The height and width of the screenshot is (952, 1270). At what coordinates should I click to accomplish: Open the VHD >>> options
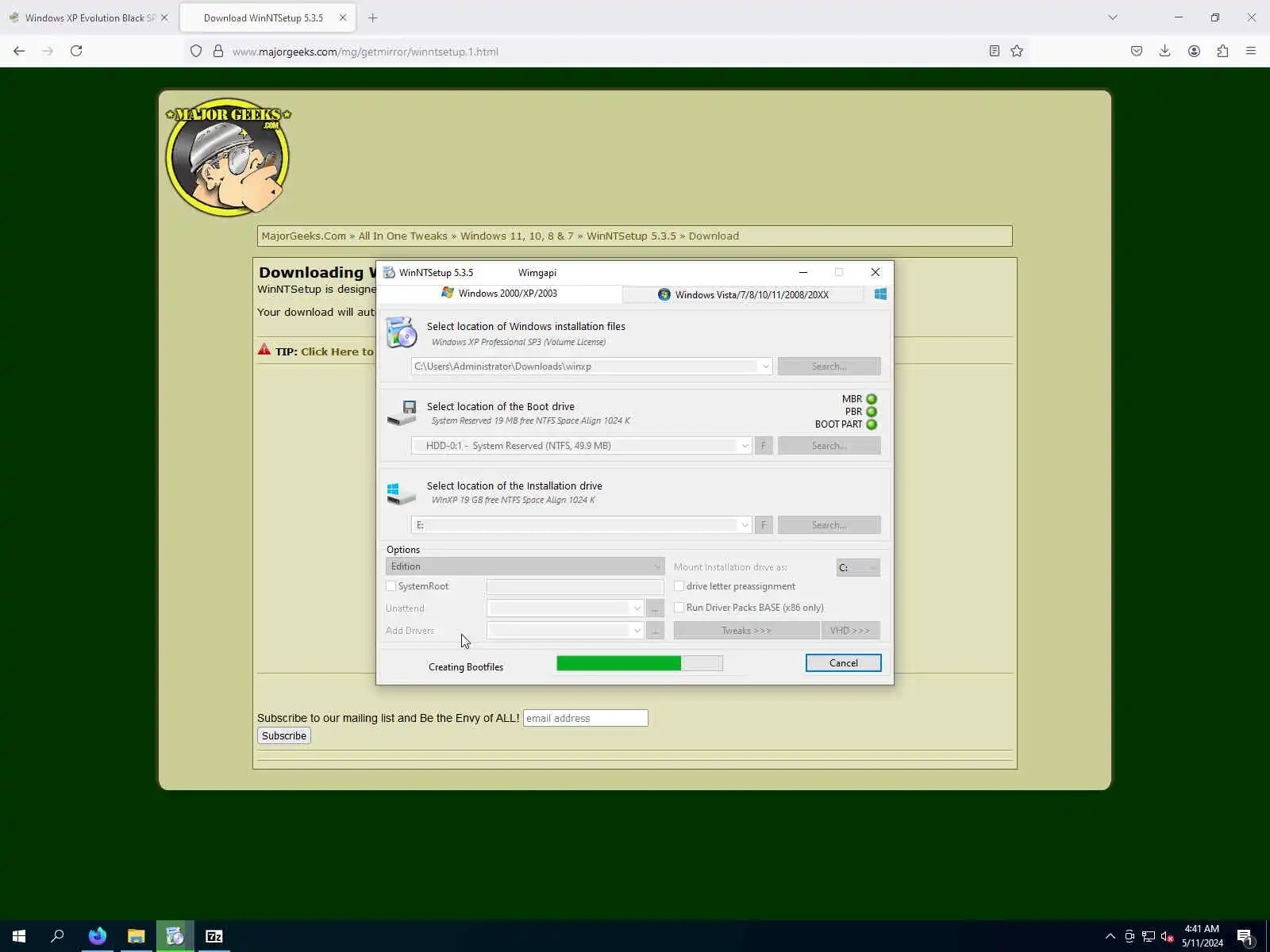coord(850,631)
